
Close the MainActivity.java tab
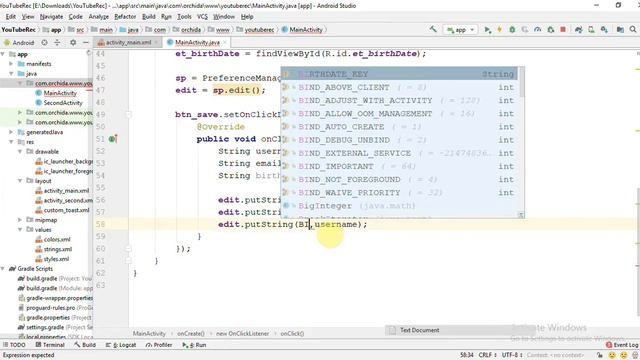(224, 42)
